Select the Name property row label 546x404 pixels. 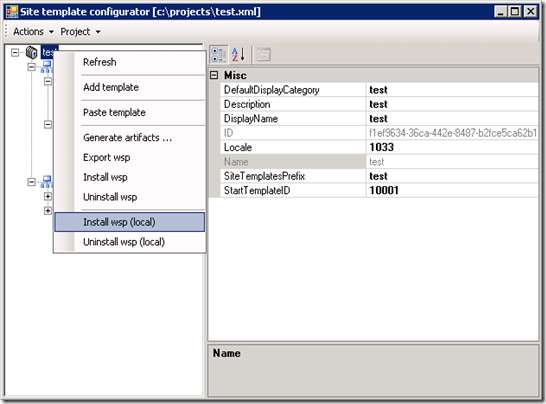(x=293, y=162)
